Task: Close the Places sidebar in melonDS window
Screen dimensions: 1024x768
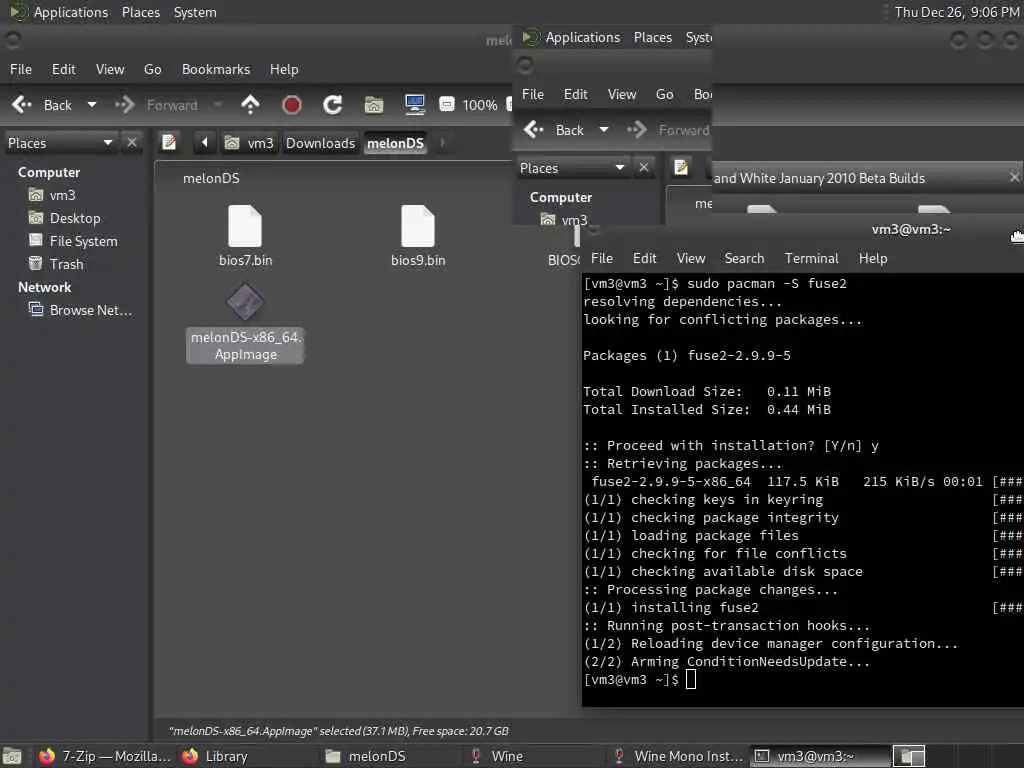Action: tap(132, 142)
